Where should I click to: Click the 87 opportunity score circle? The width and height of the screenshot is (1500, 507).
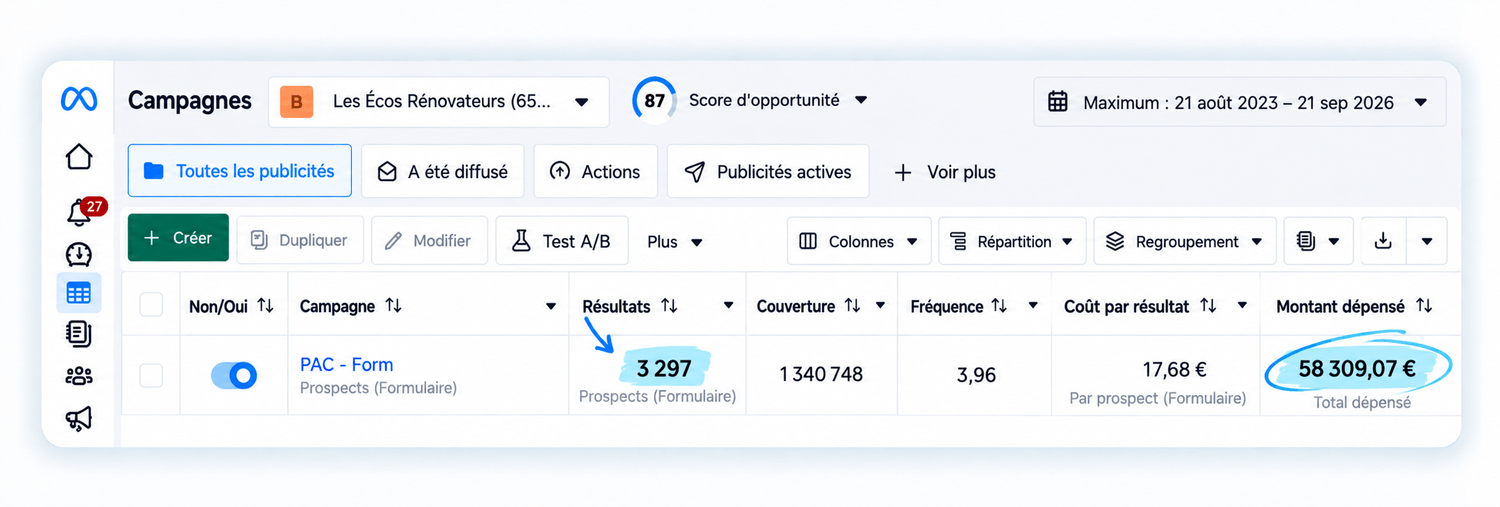point(654,100)
